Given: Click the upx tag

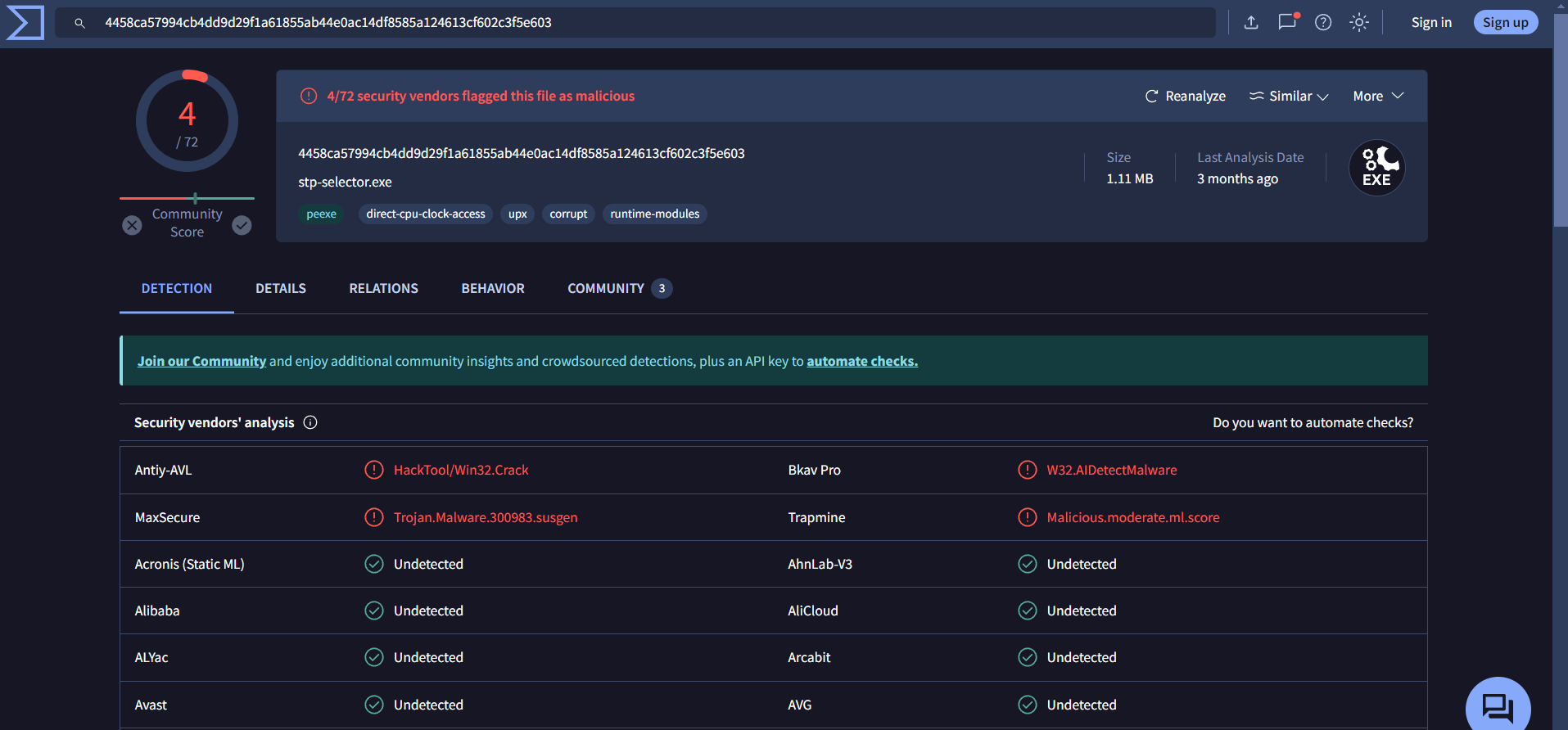Looking at the screenshot, I should pos(517,214).
